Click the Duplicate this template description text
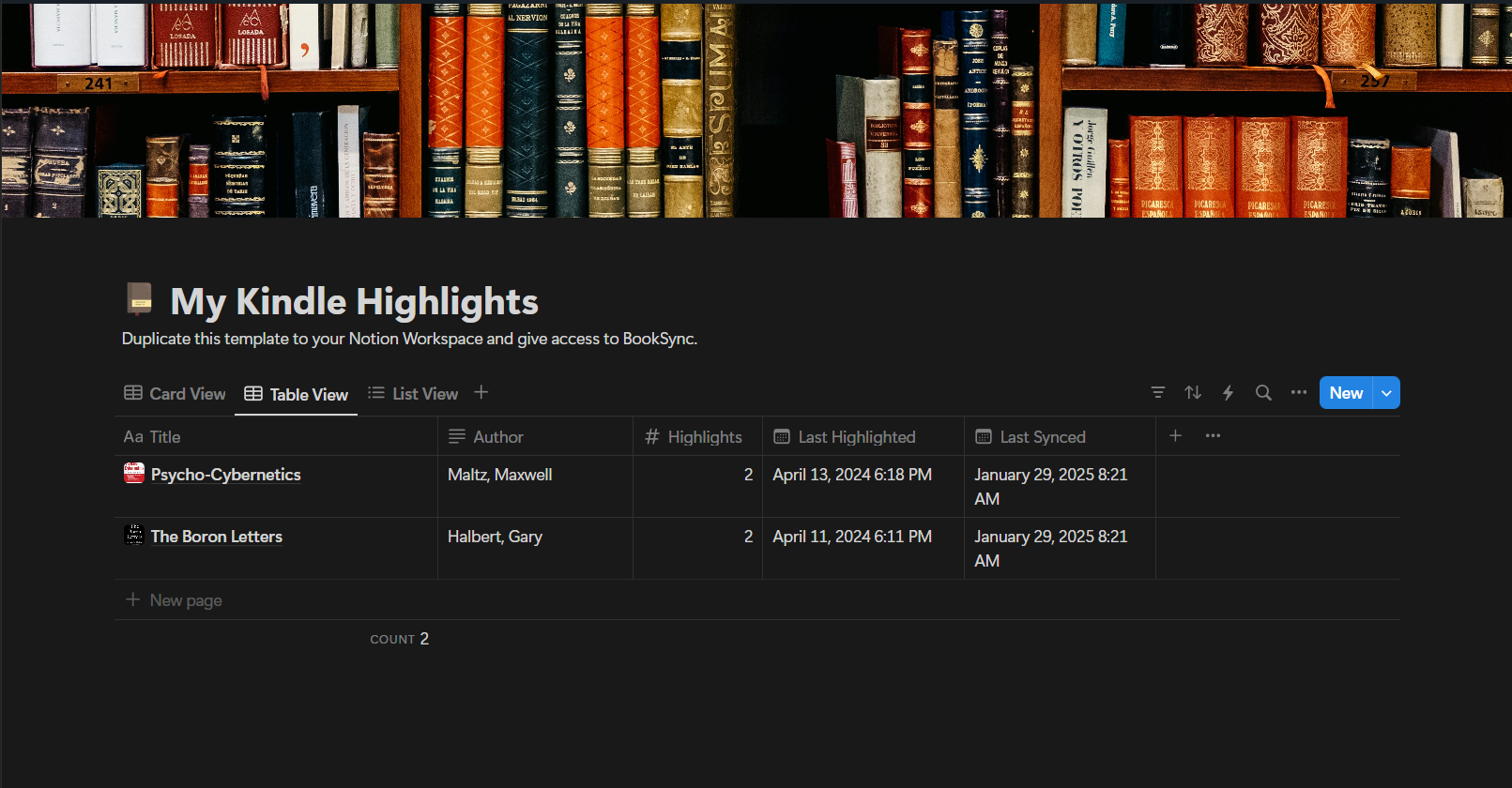This screenshot has height=788, width=1512. 409,339
